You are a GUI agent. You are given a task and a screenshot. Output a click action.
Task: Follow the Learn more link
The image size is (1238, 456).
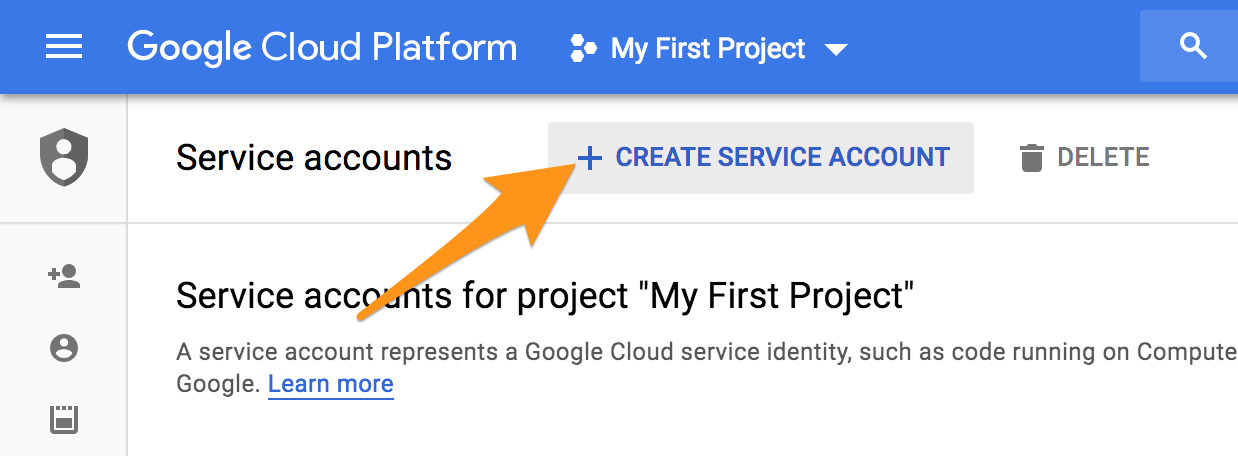coord(331,384)
